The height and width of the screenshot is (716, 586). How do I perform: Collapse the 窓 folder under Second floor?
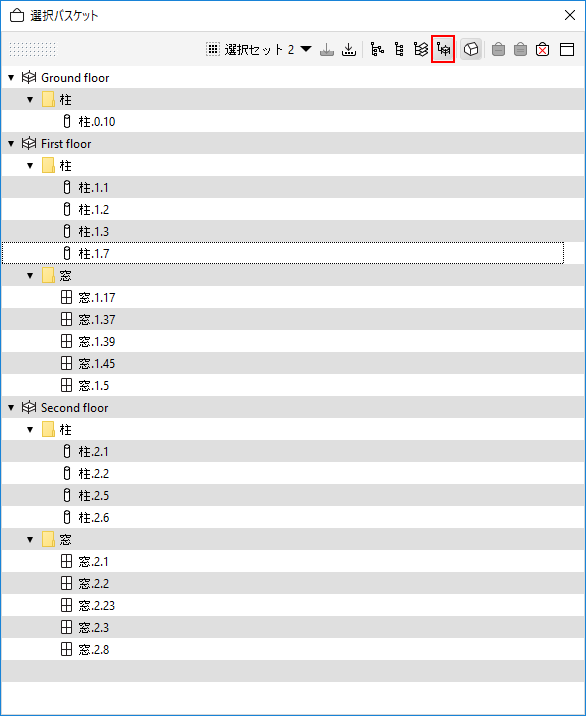(x=30, y=539)
